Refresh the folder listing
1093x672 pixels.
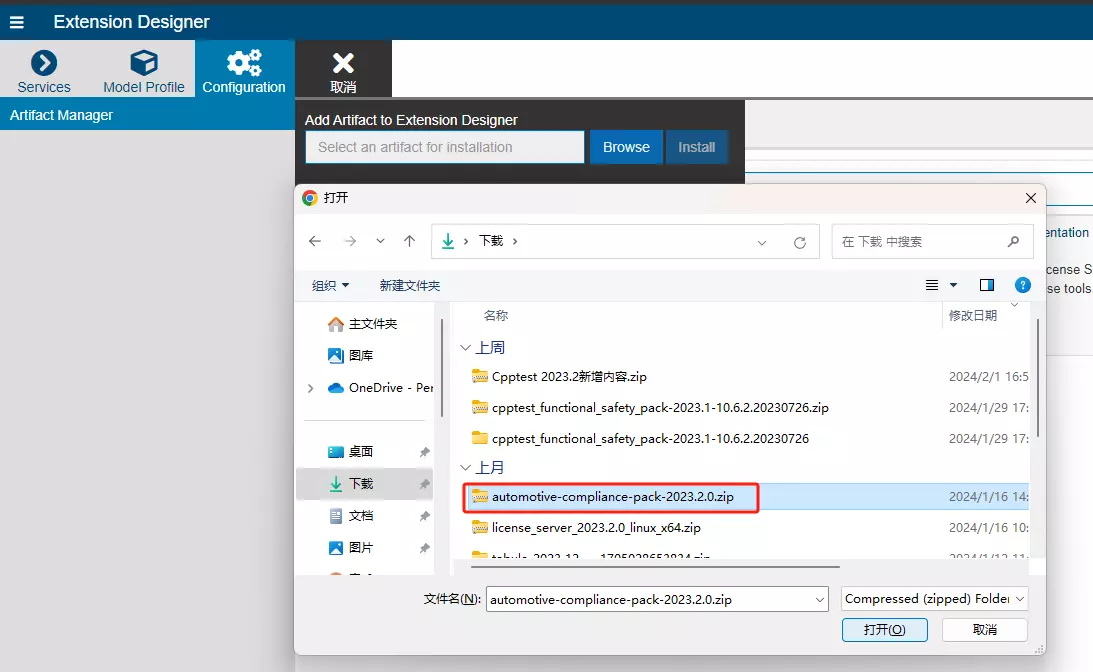(799, 242)
